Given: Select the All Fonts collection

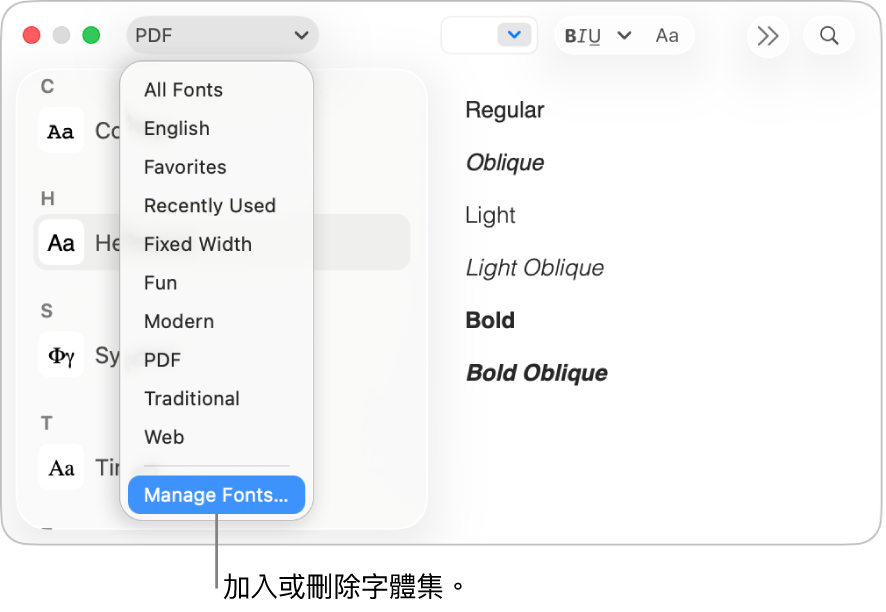Looking at the screenshot, I should [x=183, y=90].
